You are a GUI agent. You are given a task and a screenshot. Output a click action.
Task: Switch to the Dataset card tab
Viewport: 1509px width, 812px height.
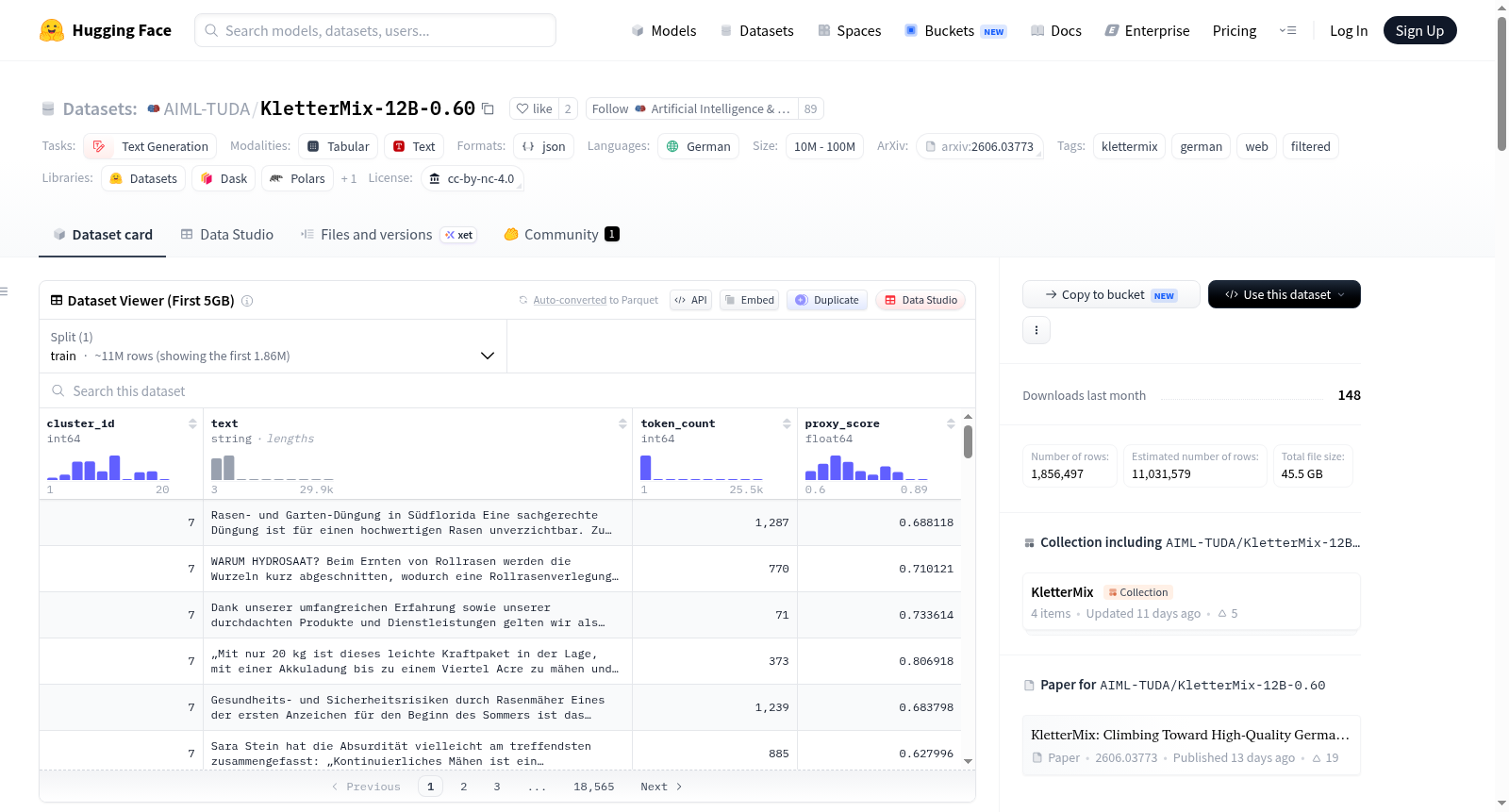pos(103,235)
